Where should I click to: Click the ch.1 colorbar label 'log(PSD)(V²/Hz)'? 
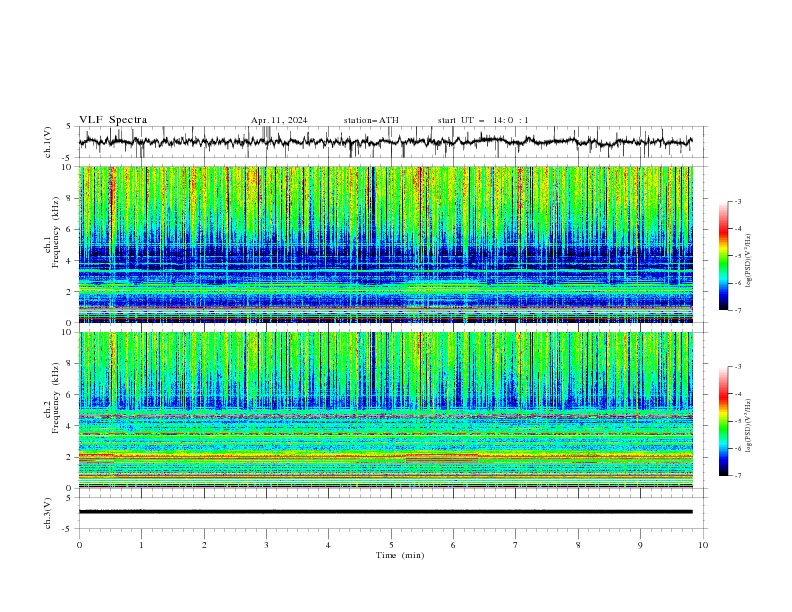[749, 261]
